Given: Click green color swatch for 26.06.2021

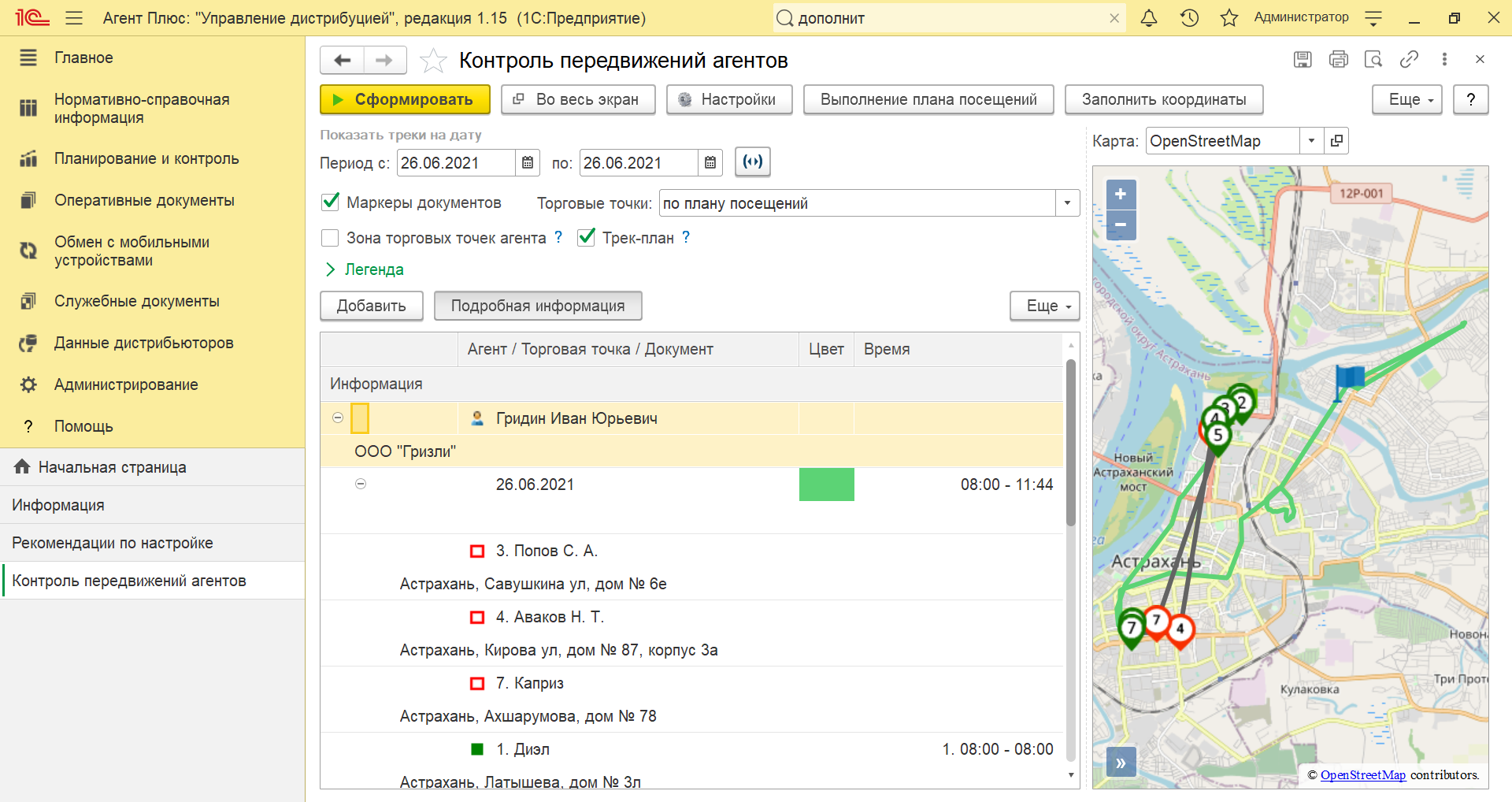Looking at the screenshot, I should point(826,484).
